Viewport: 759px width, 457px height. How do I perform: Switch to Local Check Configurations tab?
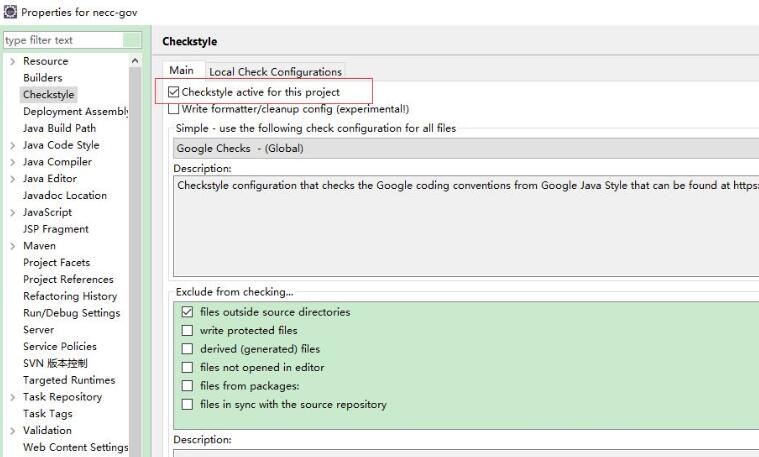[x=275, y=72]
